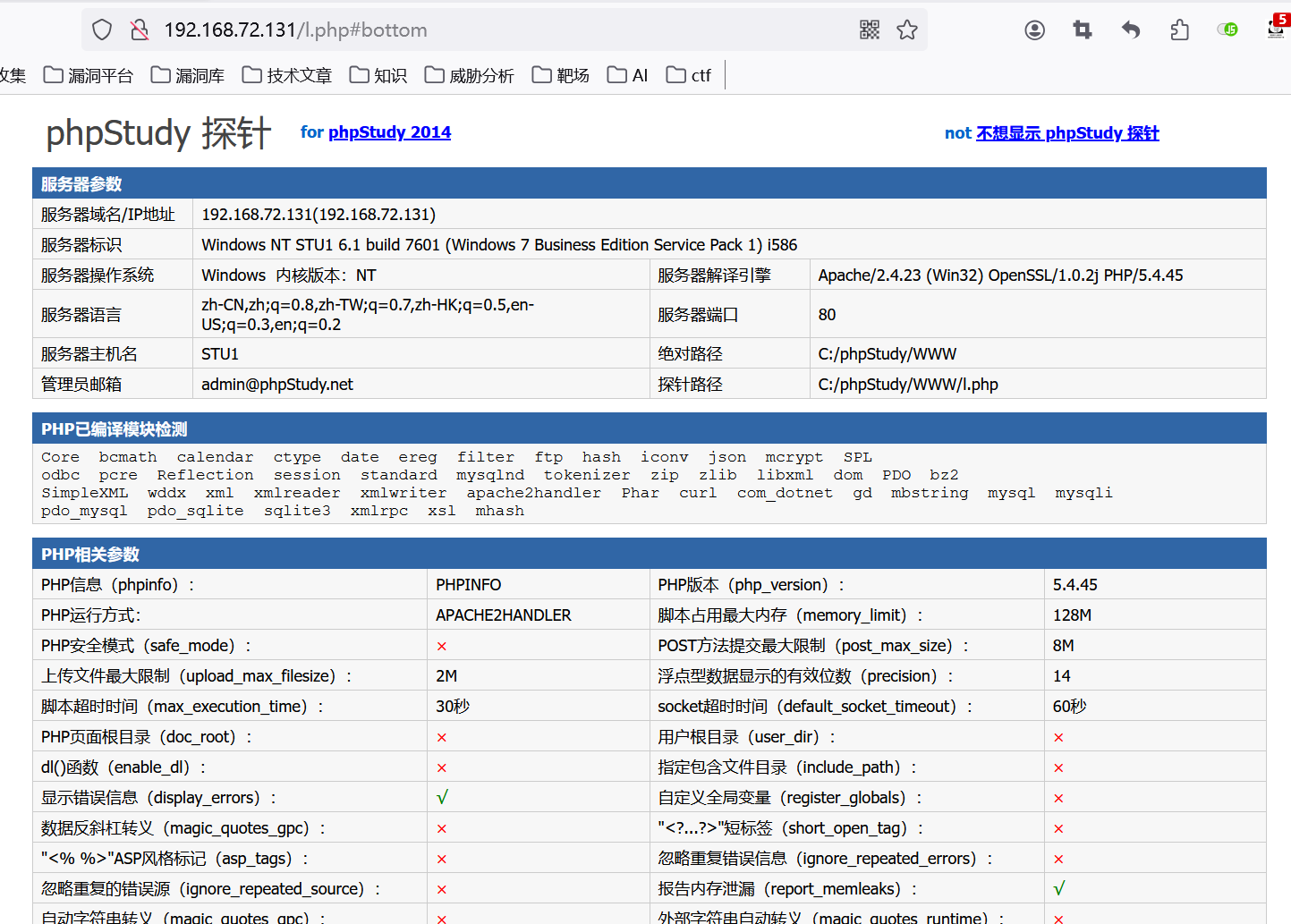Click the red cross for short_open_tag
1291x924 pixels.
click(x=1059, y=828)
